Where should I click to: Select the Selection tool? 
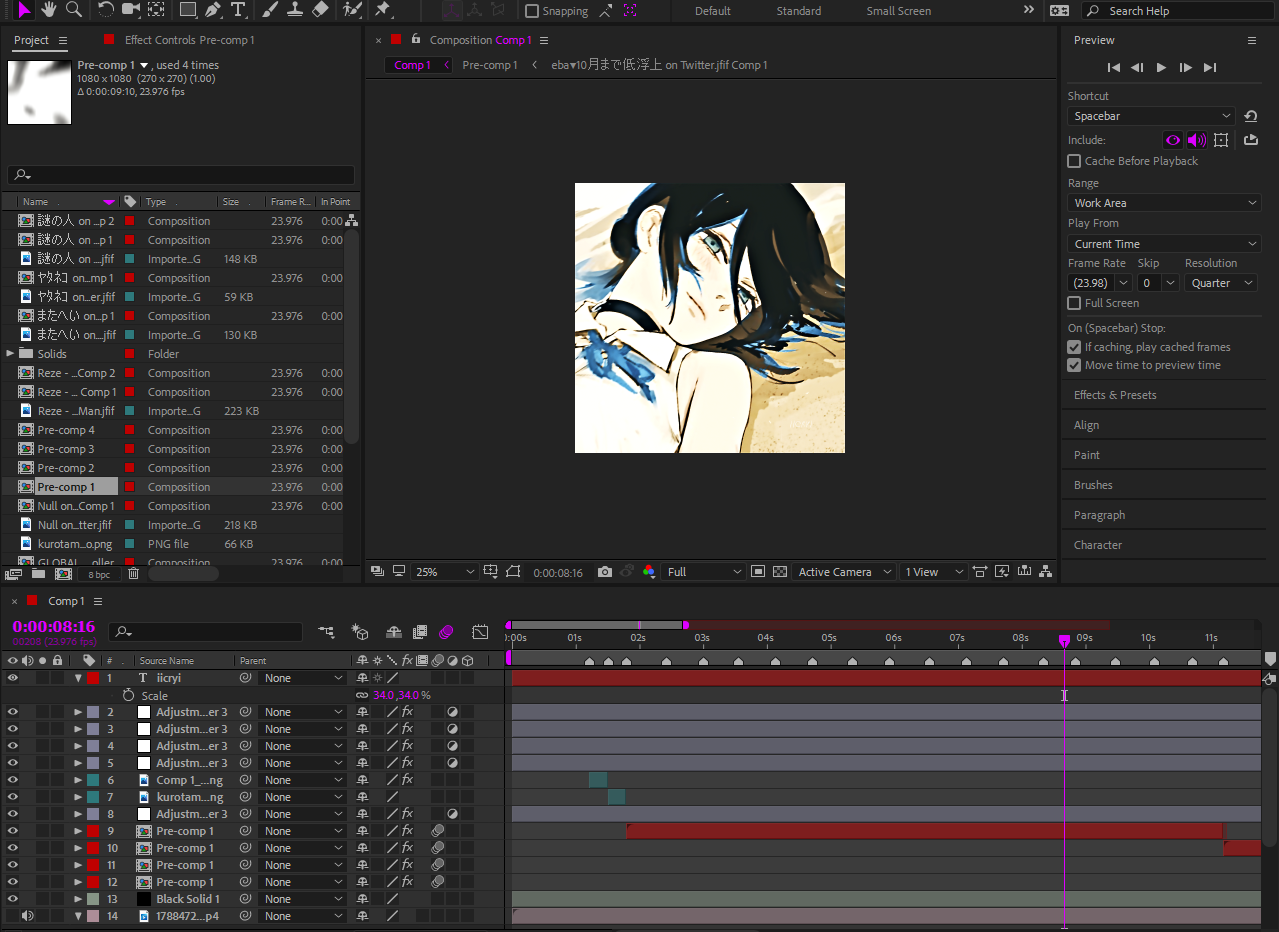point(25,10)
